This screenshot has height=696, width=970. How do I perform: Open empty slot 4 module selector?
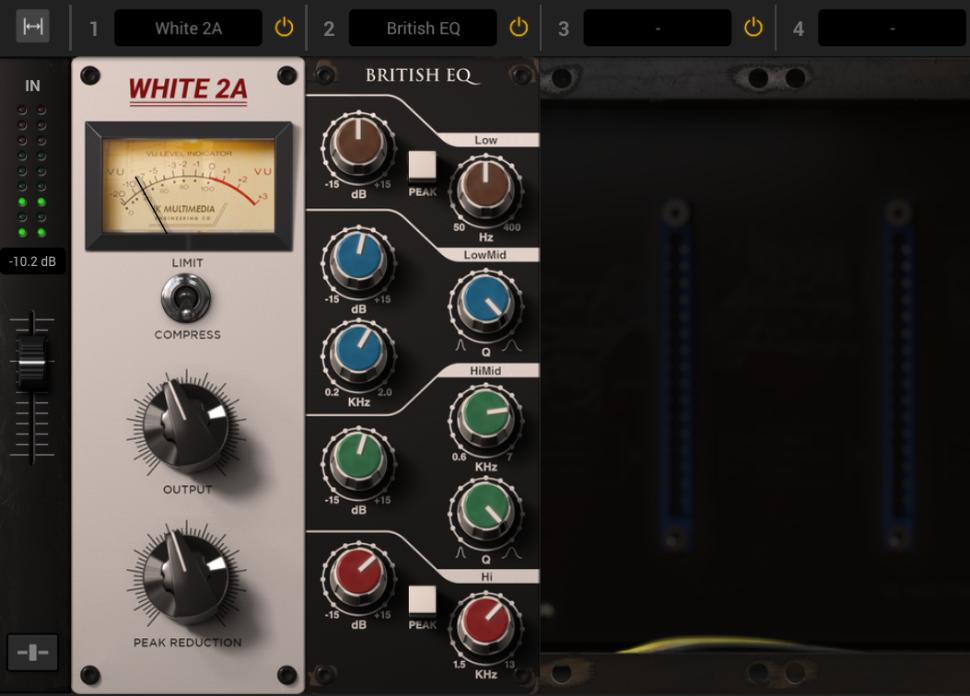[891, 28]
